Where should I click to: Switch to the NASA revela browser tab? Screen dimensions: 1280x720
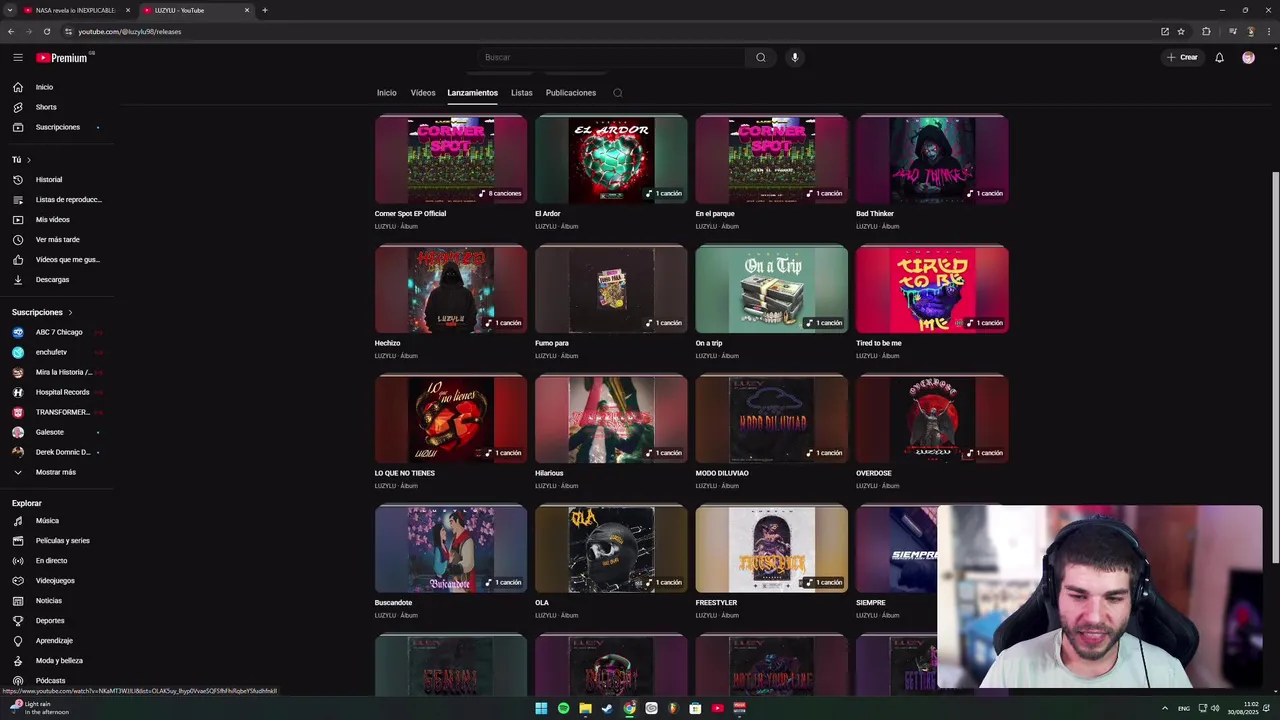pos(77,10)
